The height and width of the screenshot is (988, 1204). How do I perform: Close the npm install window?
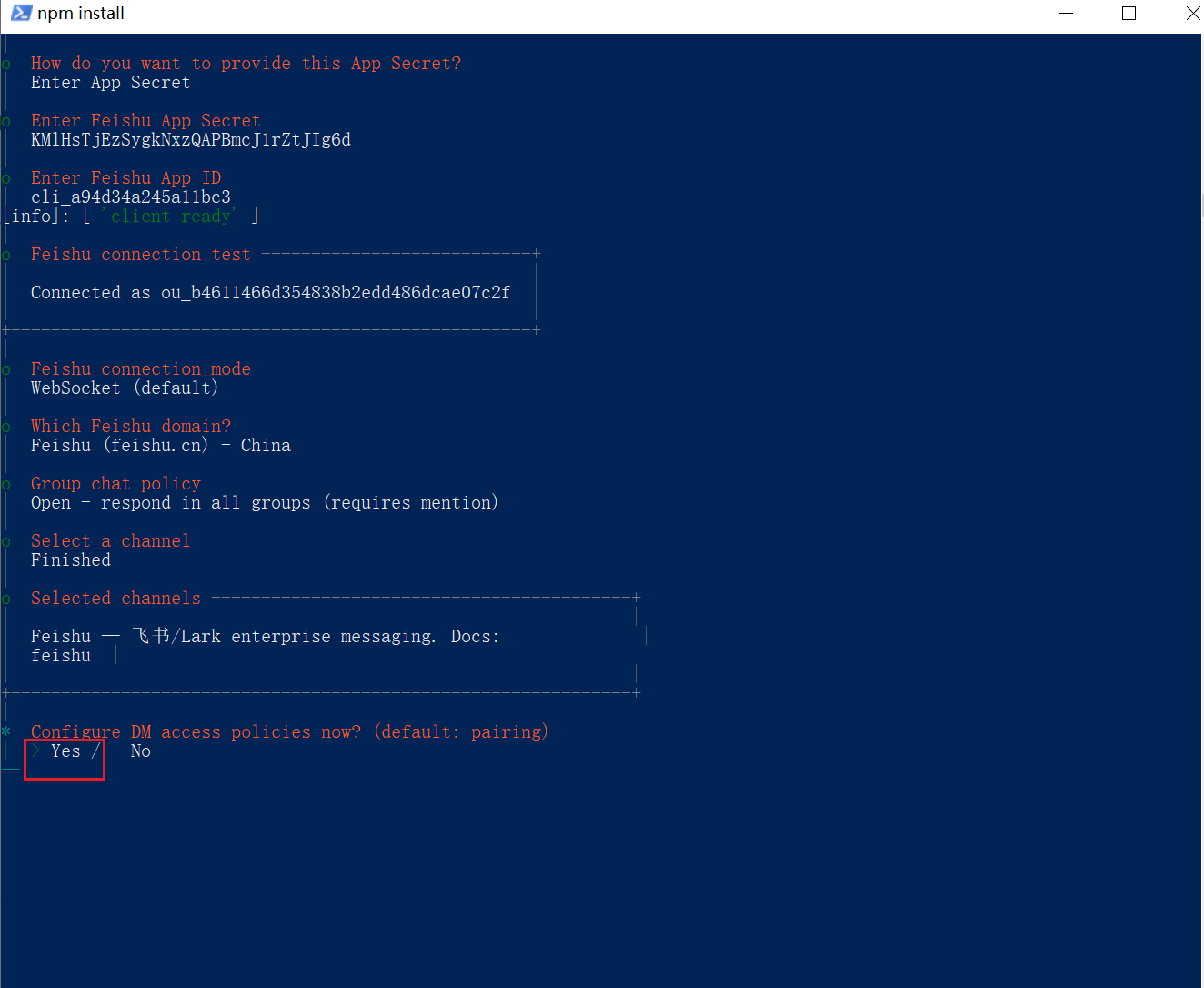(x=1192, y=14)
